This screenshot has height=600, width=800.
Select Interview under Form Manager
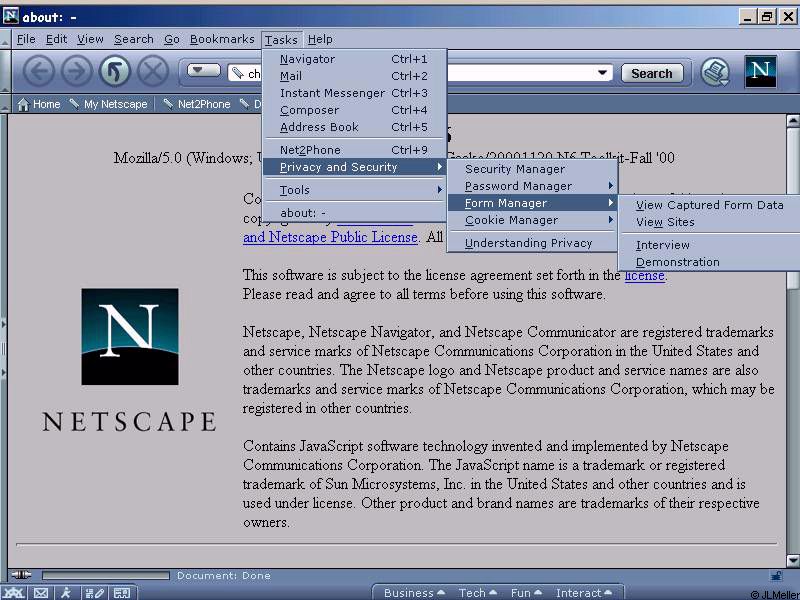[x=709, y=245]
